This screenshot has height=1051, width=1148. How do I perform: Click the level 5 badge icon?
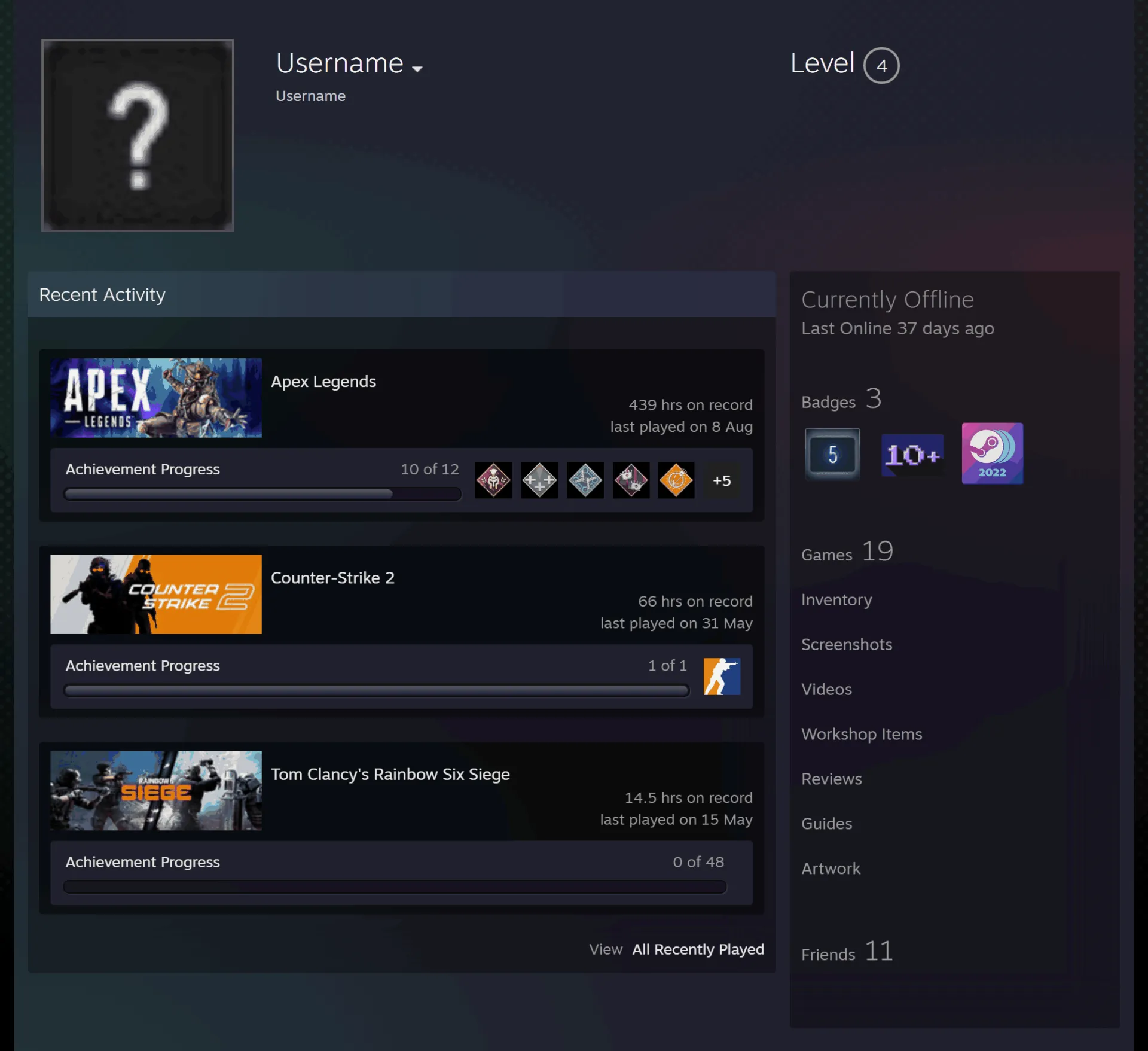832,455
